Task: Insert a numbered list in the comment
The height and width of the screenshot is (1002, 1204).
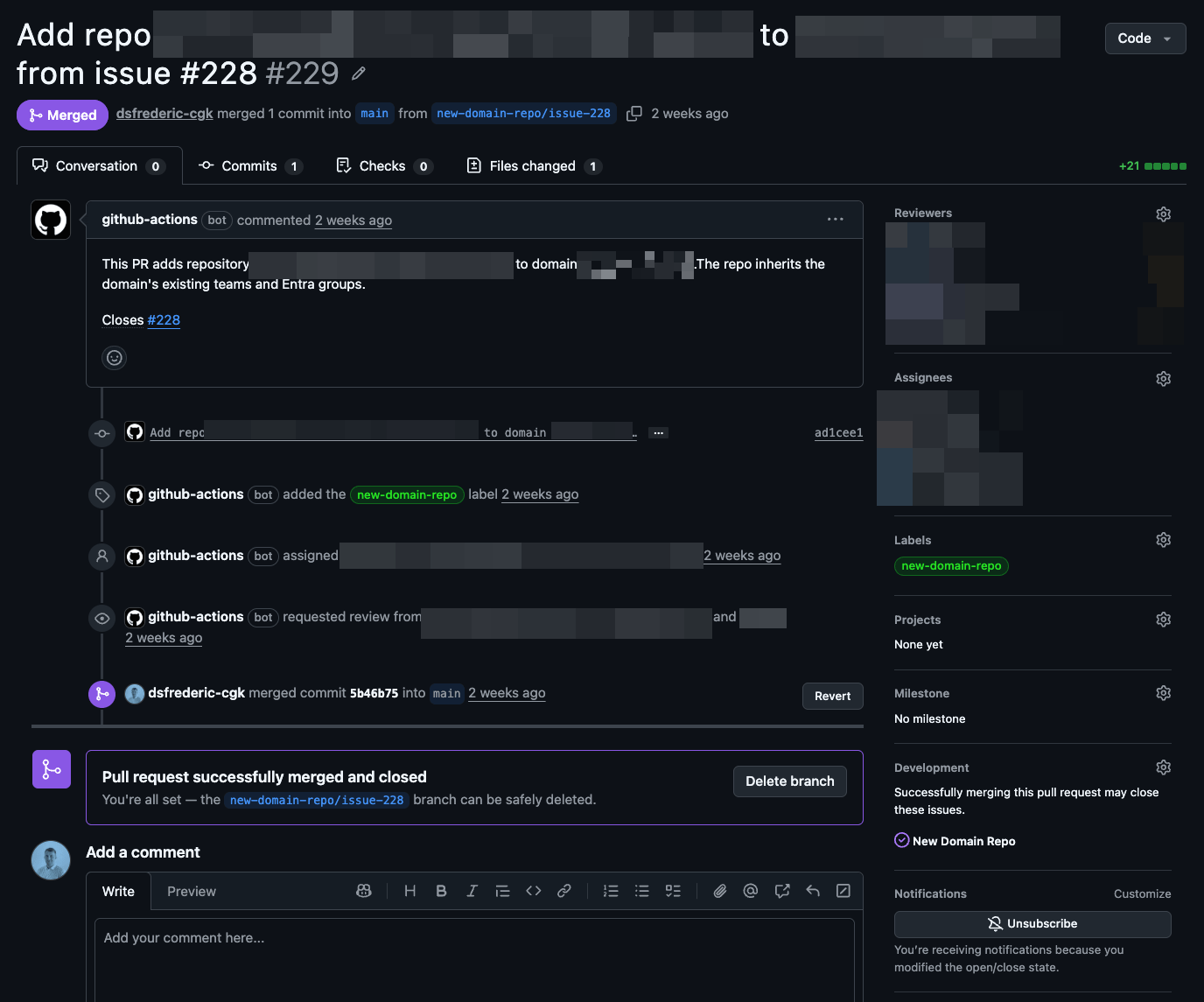Action: pos(611,890)
